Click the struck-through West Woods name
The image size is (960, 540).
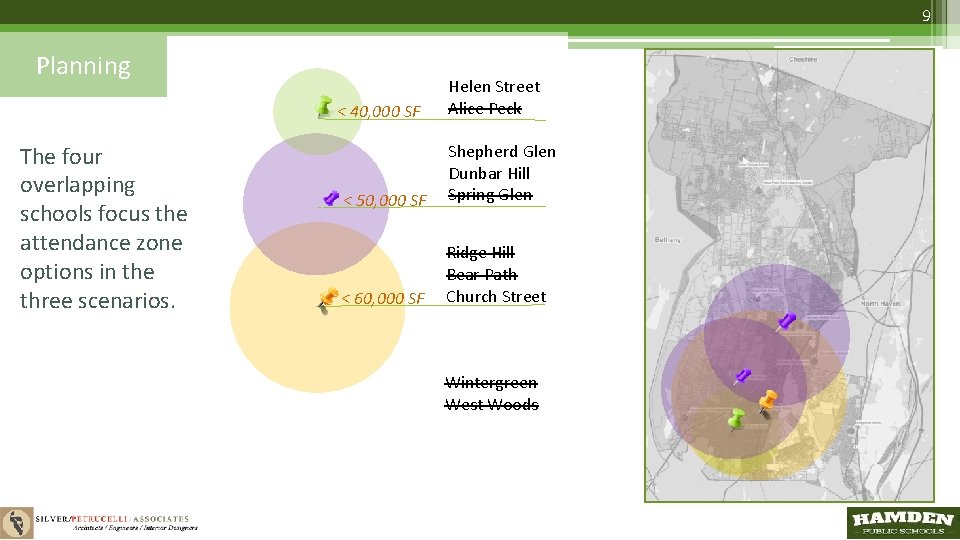(492, 405)
